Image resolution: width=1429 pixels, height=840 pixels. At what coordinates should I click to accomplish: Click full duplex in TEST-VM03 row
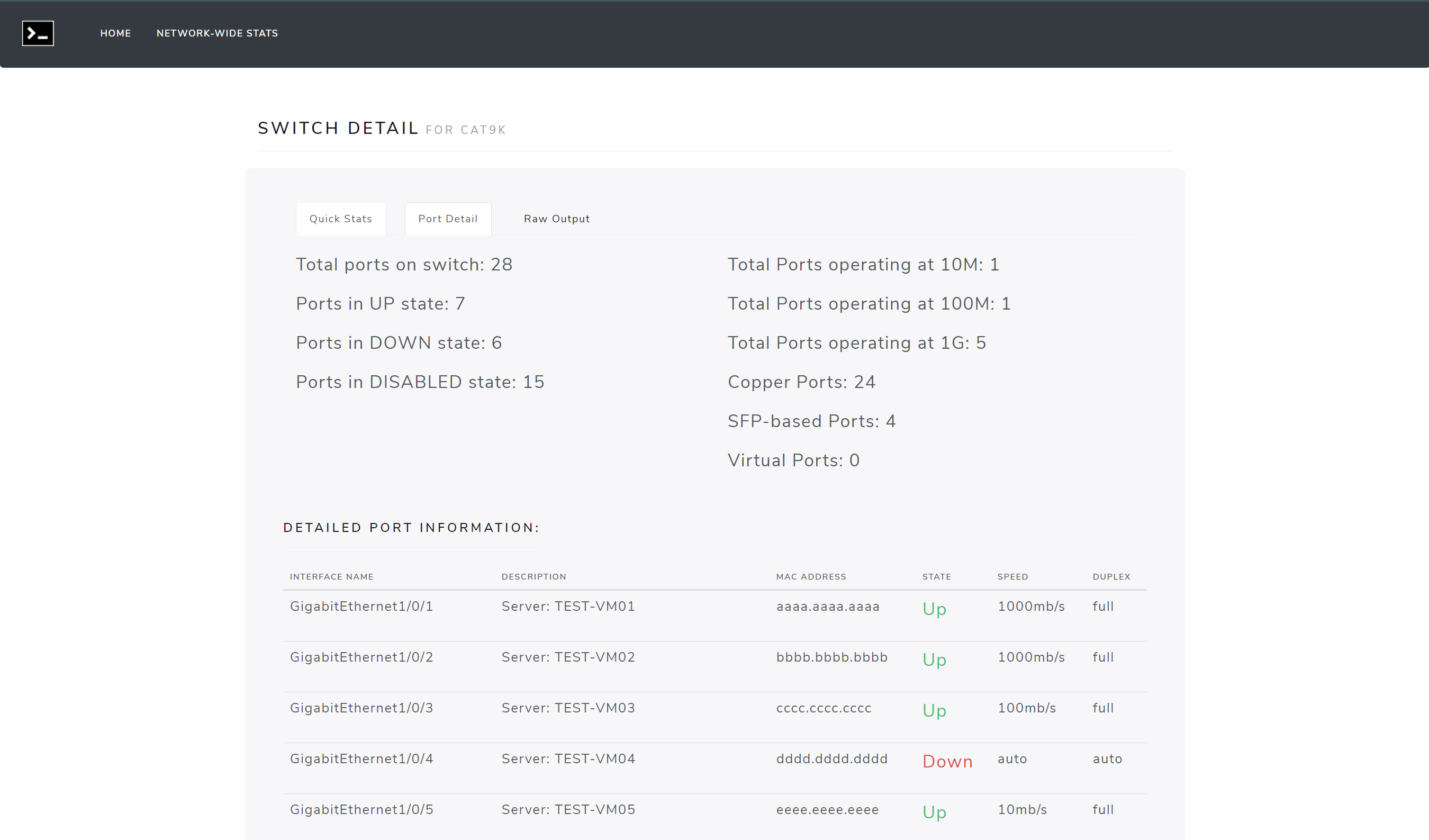(1104, 708)
